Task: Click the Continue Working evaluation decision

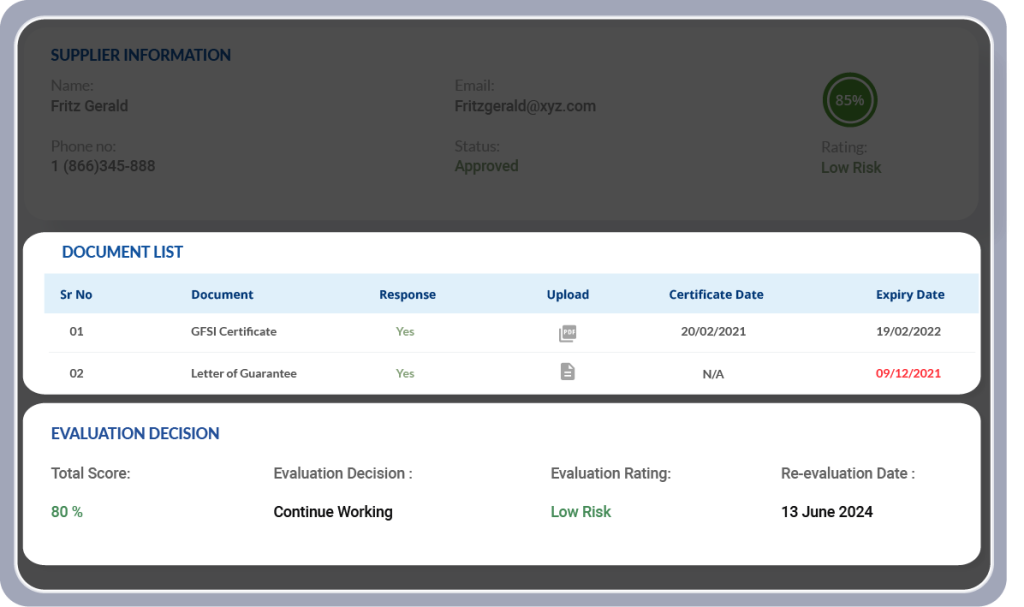Action: pos(333,512)
